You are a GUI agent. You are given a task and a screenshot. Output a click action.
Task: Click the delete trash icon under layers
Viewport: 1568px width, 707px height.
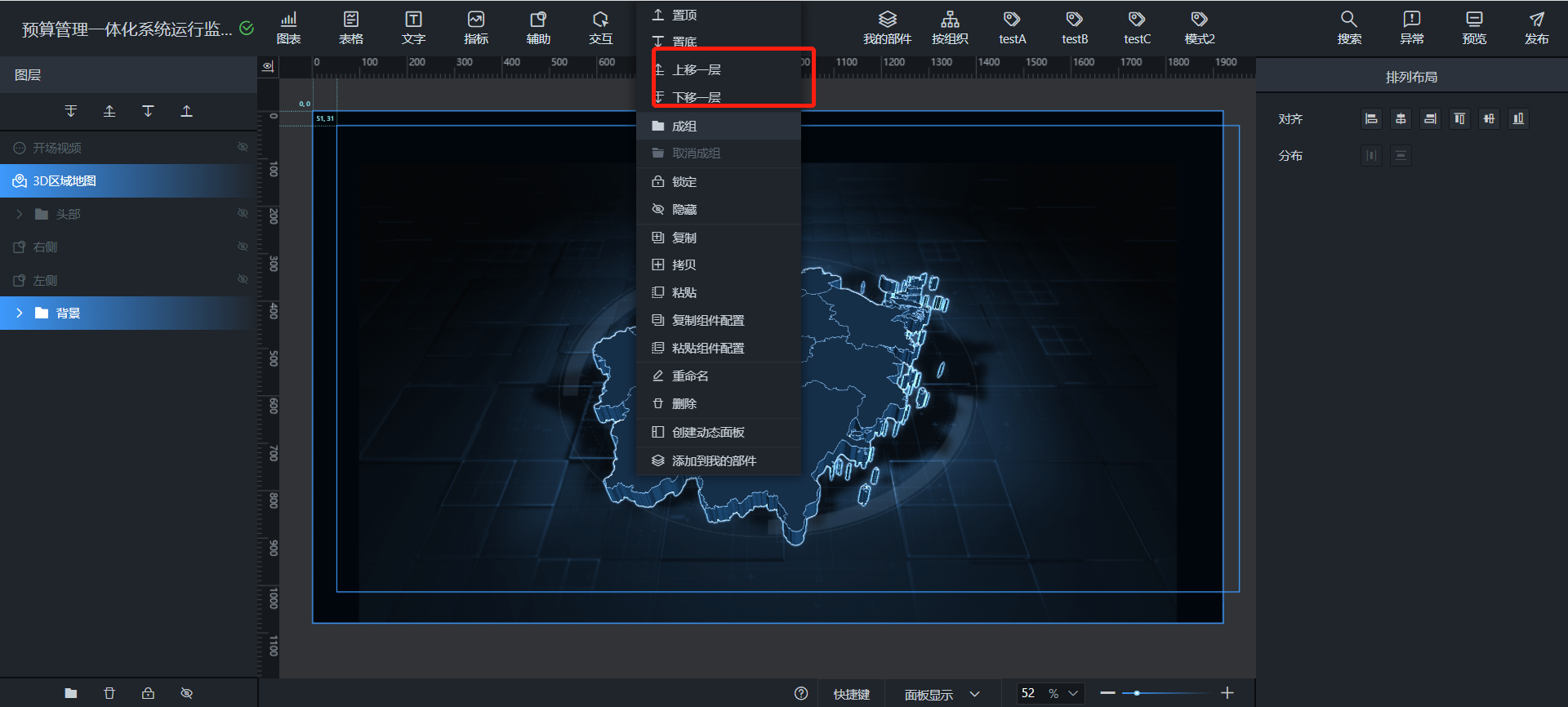[109, 693]
